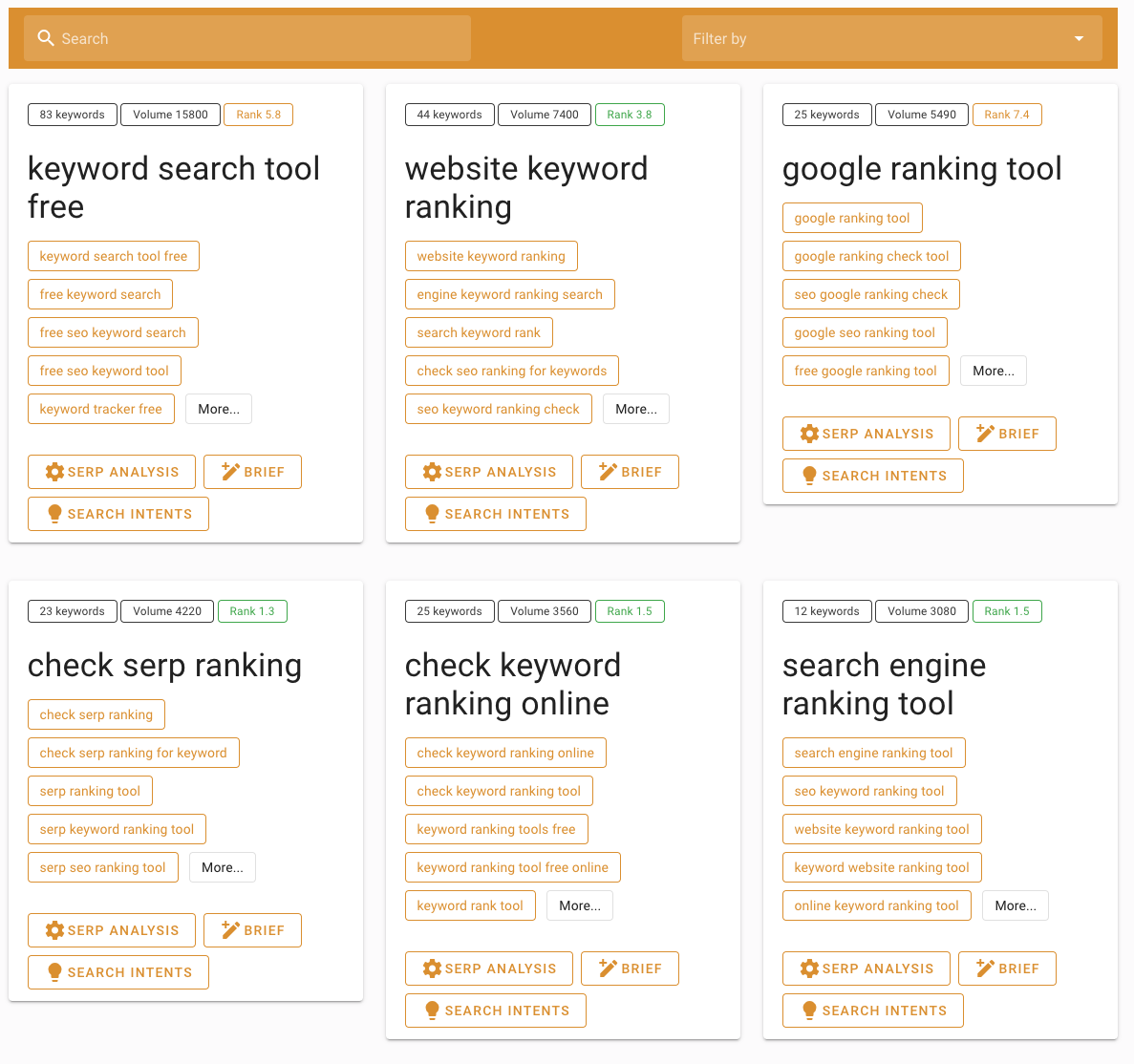
Task: Click the 'Volume 3080' badge on 'search engine ranking tool'
Action: click(921, 610)
